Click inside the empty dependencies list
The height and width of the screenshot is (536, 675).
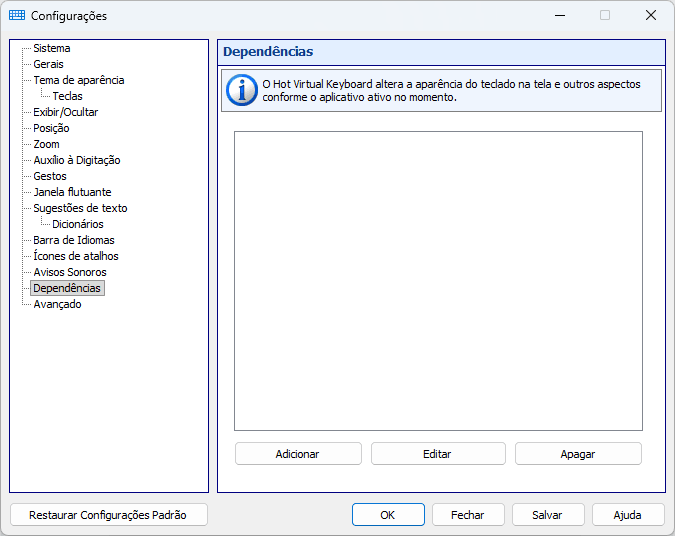(438, 281)
